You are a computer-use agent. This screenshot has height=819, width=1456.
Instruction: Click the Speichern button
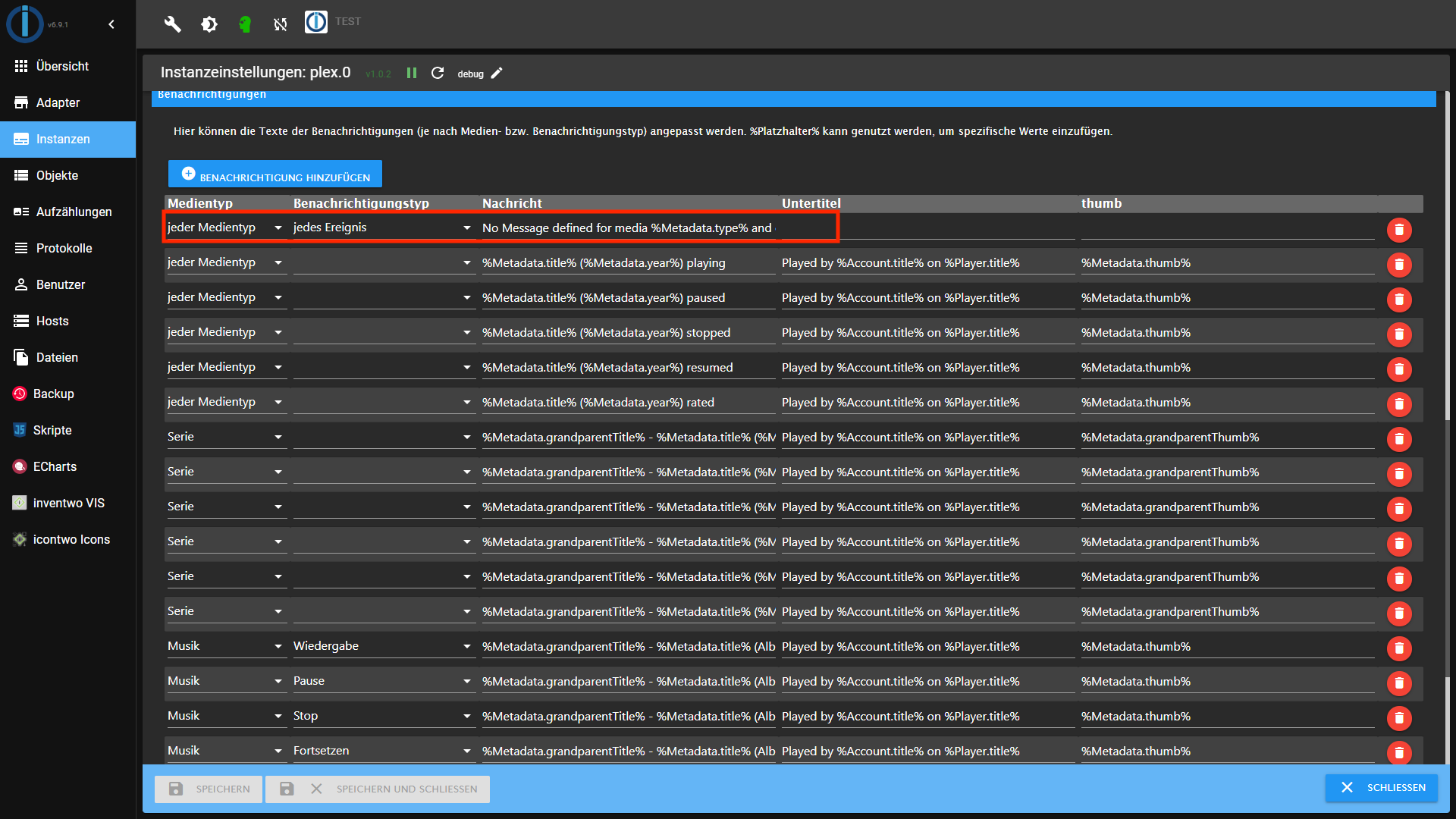click(209, 789)
